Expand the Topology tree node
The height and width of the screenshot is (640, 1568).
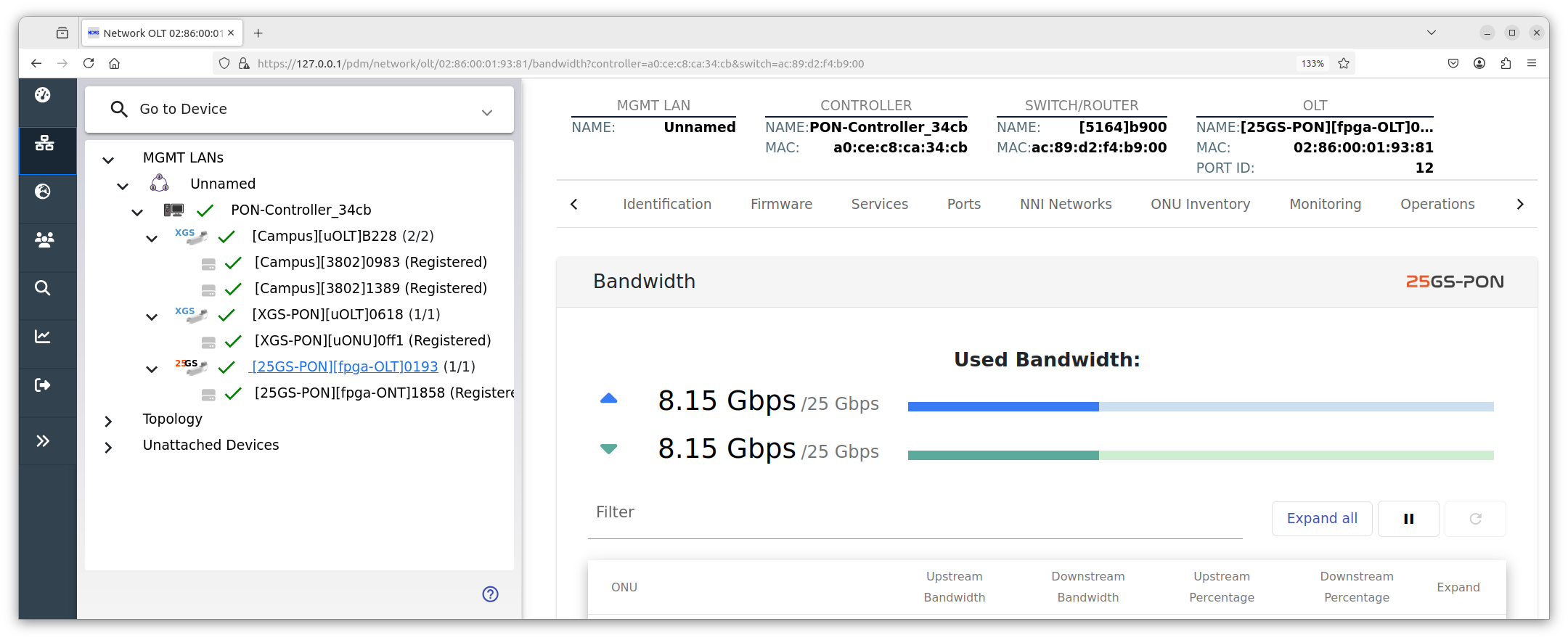pyautogui.click(x=108, y=421)
